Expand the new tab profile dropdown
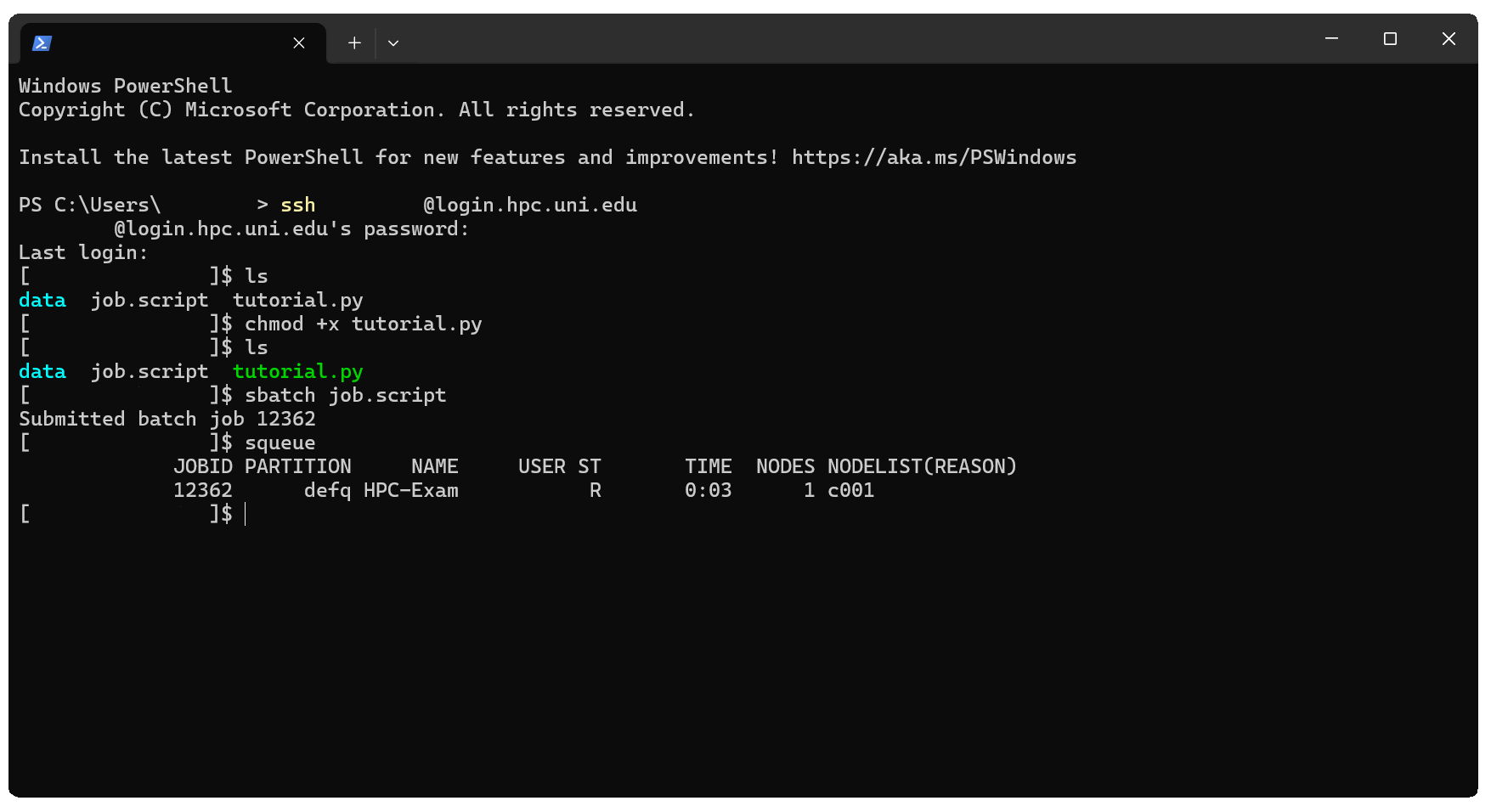The height and width of the screenshot is (812, 1491). 393,42
